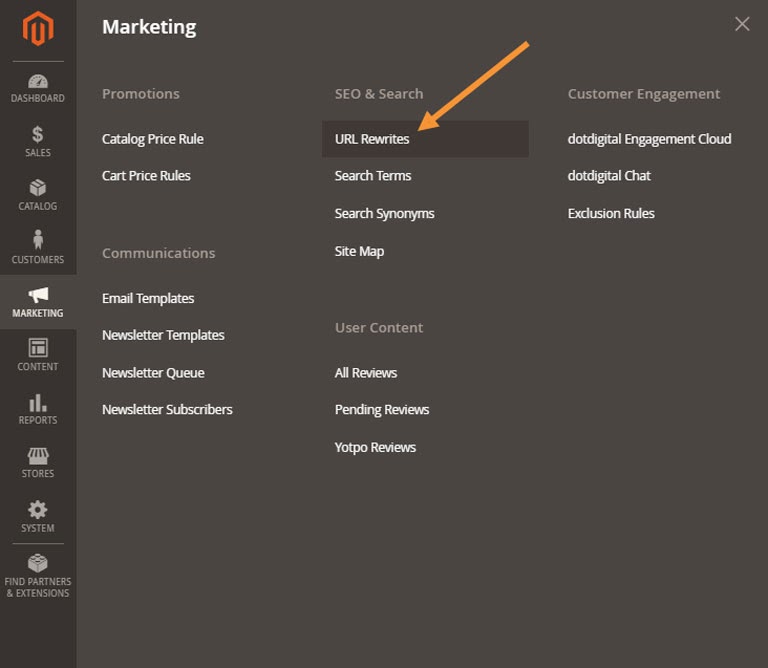Go to Cart Price Rules

146,176
